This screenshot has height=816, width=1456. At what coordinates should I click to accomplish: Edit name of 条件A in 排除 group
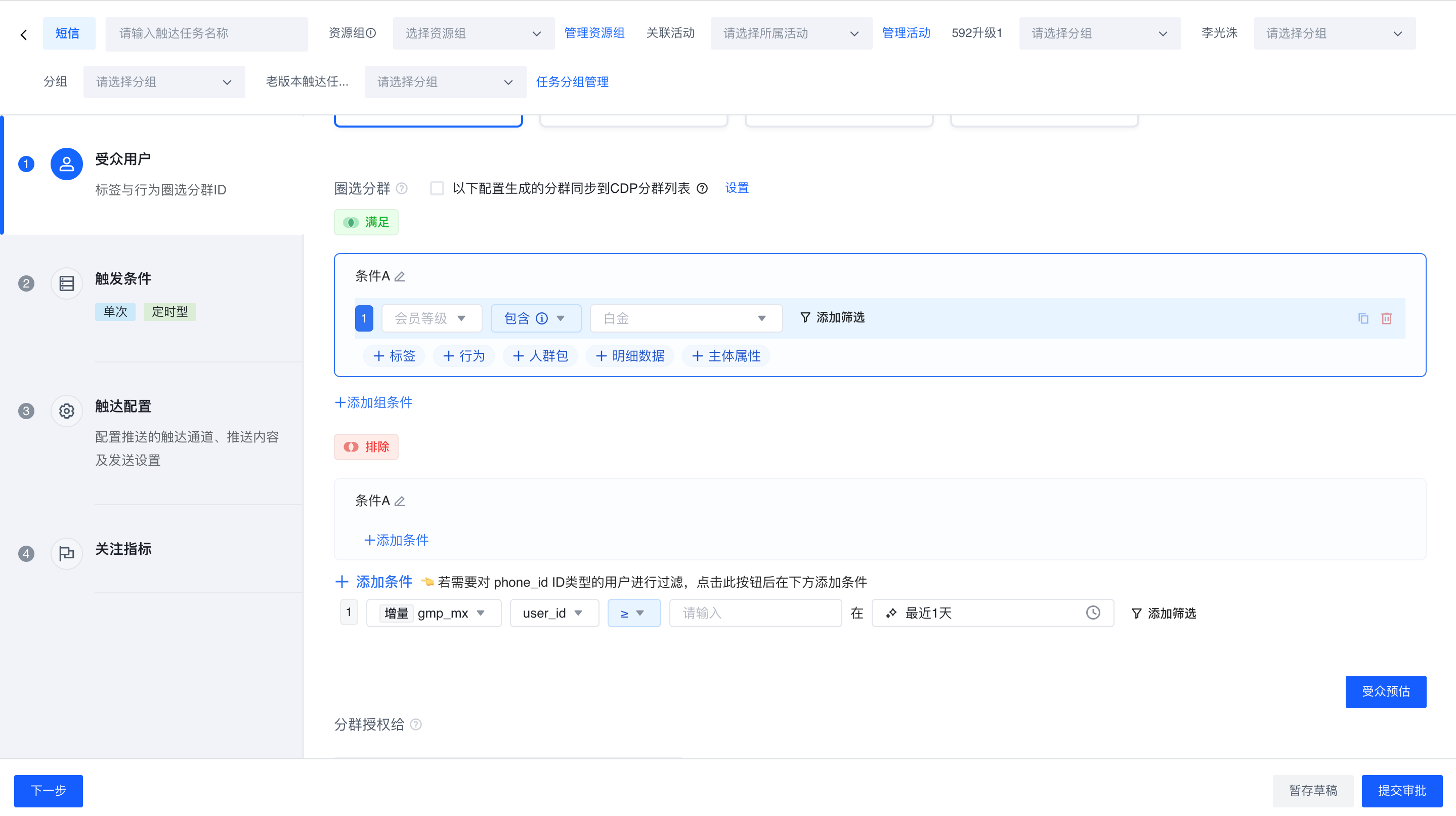pyautogui.click(x=400, y=501)
